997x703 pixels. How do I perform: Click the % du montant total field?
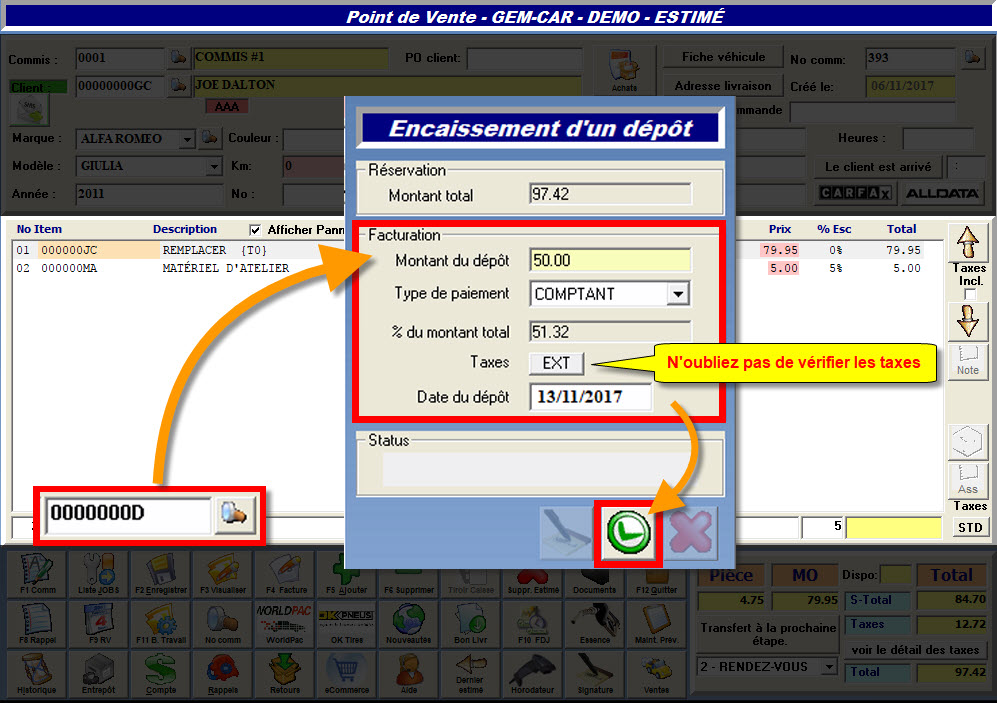pos(610,332)
